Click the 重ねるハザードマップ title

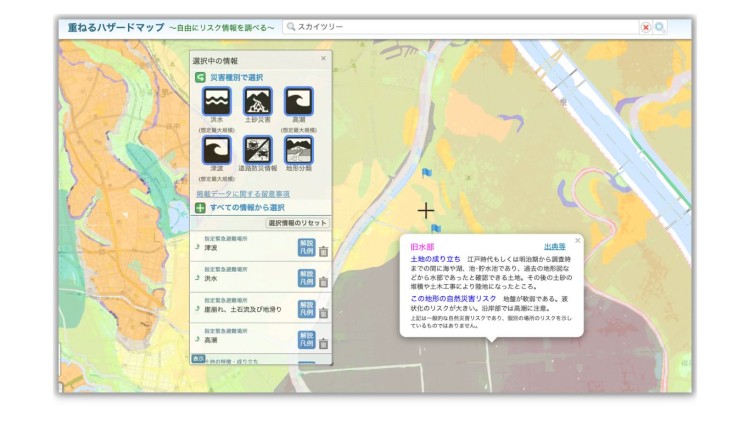pyautogui.click(x=116, y=27)
